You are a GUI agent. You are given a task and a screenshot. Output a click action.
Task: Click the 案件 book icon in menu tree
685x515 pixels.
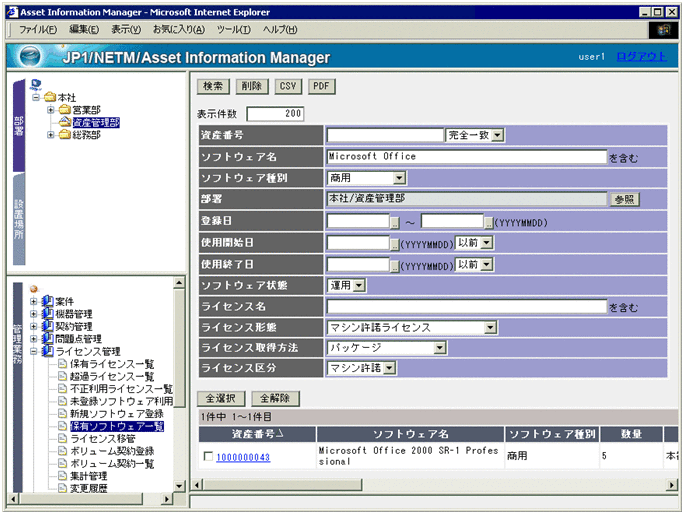[47, 300]
